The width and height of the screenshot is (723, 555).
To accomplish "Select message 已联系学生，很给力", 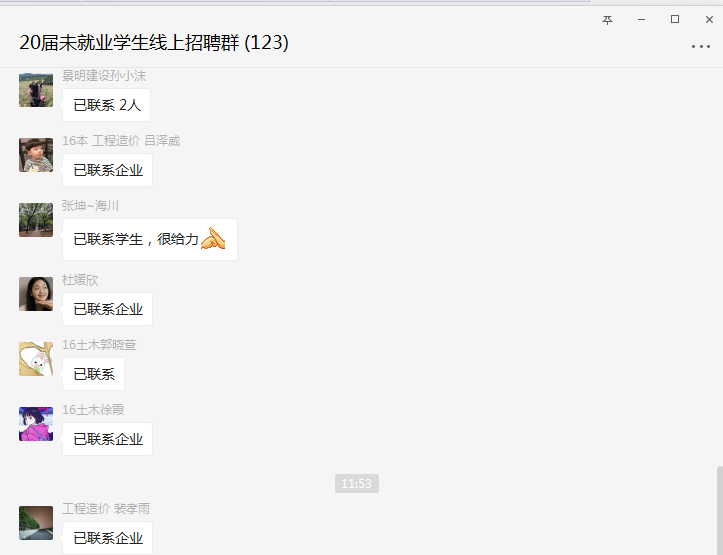I will [150, 240].
